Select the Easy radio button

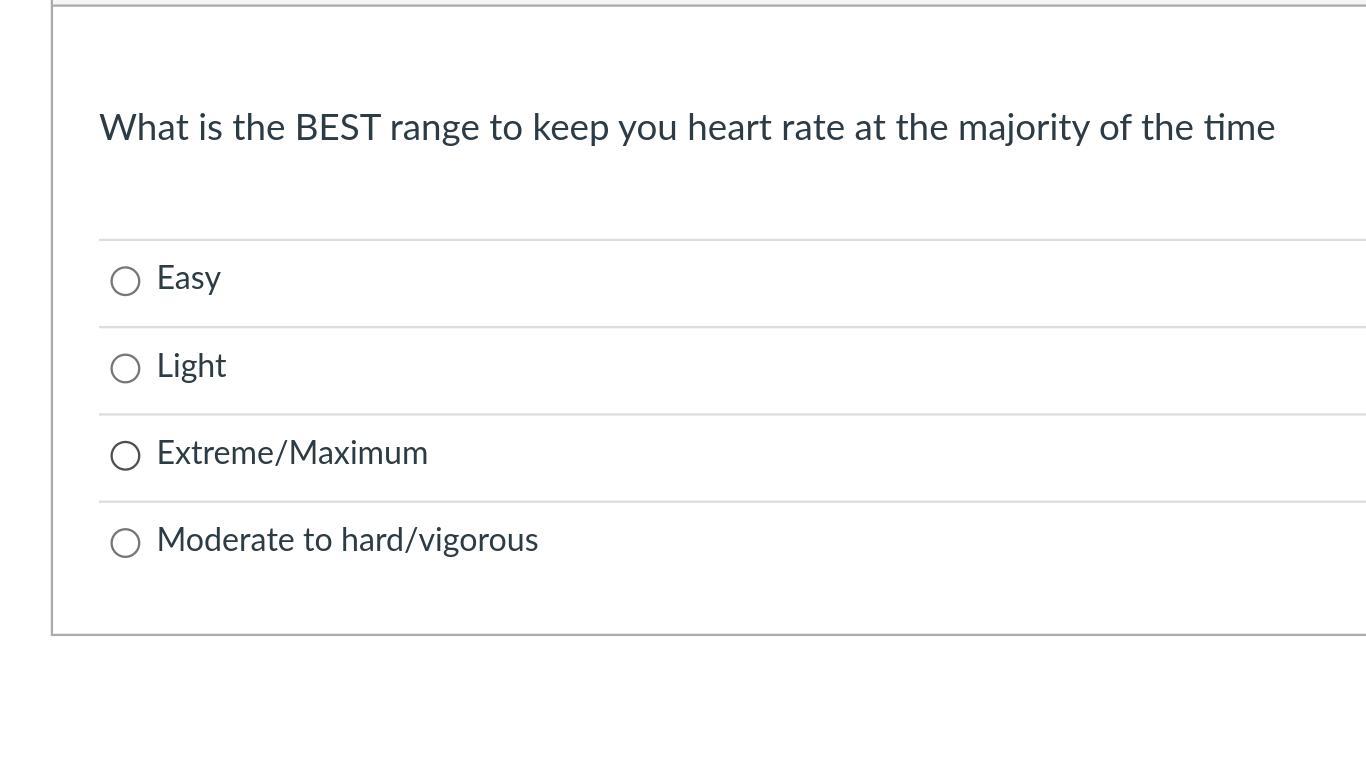[x=125, y=281]
